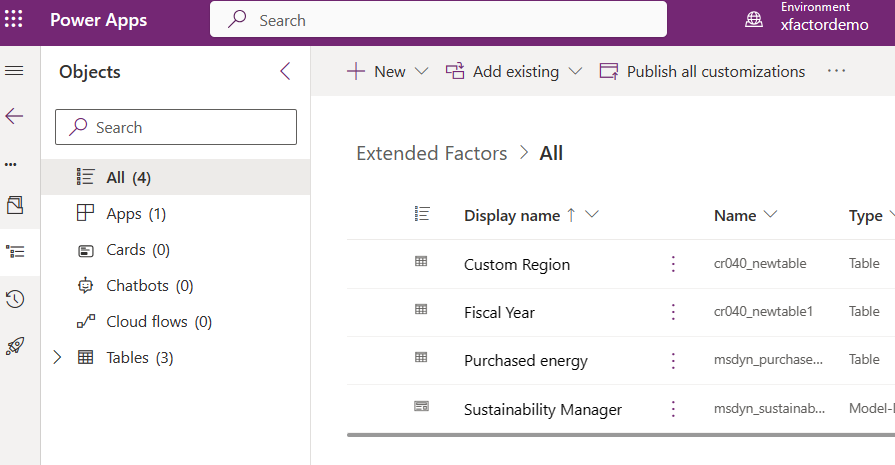Open the New dropdown chevron
Screen dimensions: 895x465
pos(421,71)
